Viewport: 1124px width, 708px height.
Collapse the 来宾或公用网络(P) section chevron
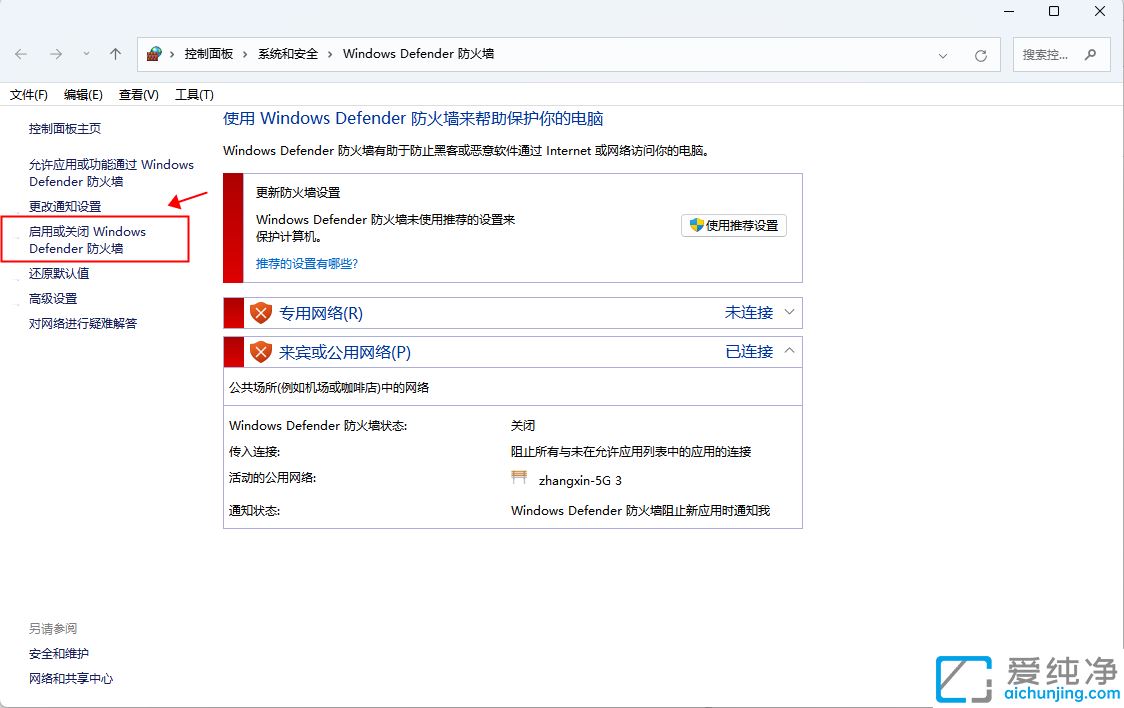(x=789, y=351)
